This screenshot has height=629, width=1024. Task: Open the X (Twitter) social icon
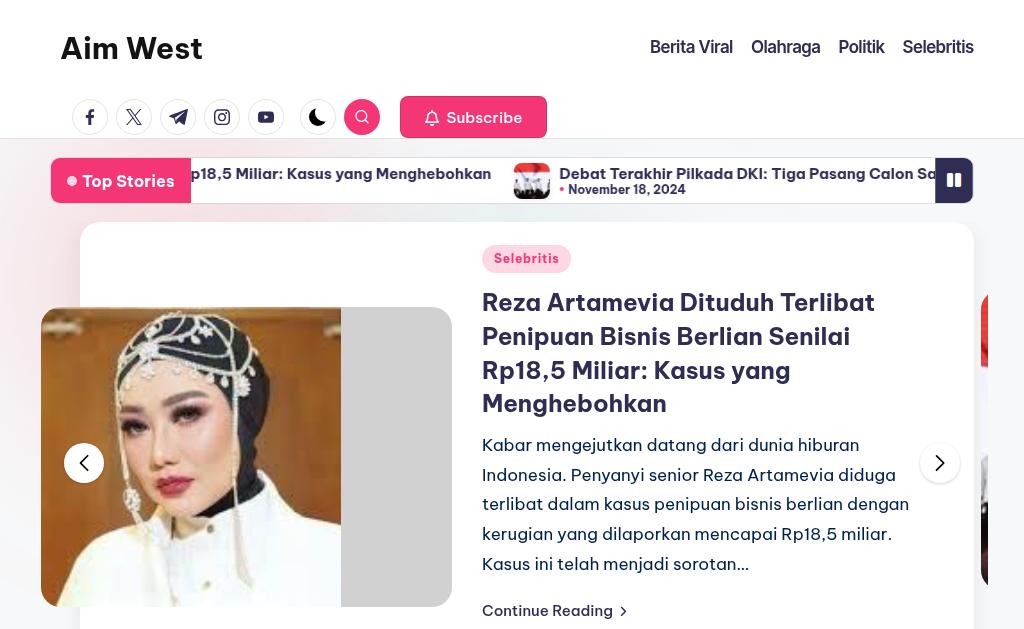(x=134, y=117)
